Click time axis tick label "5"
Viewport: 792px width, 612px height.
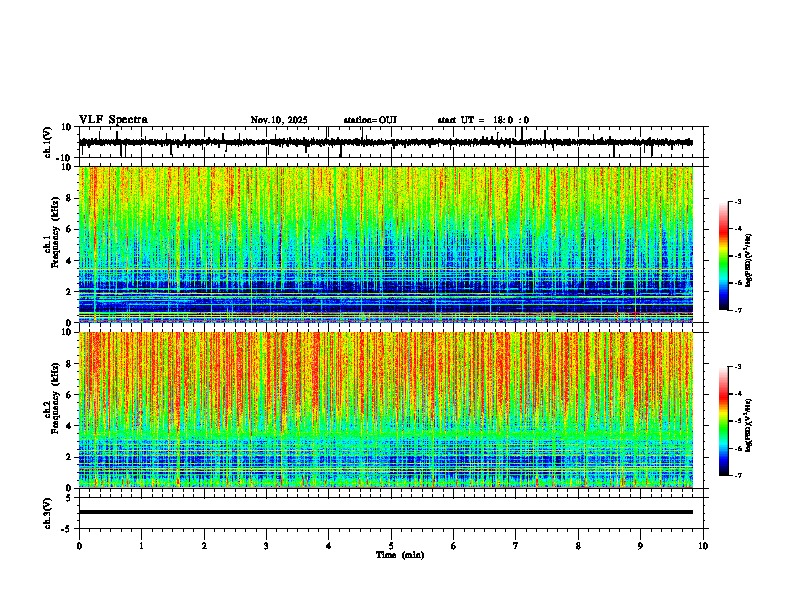(x=391, y=546)
